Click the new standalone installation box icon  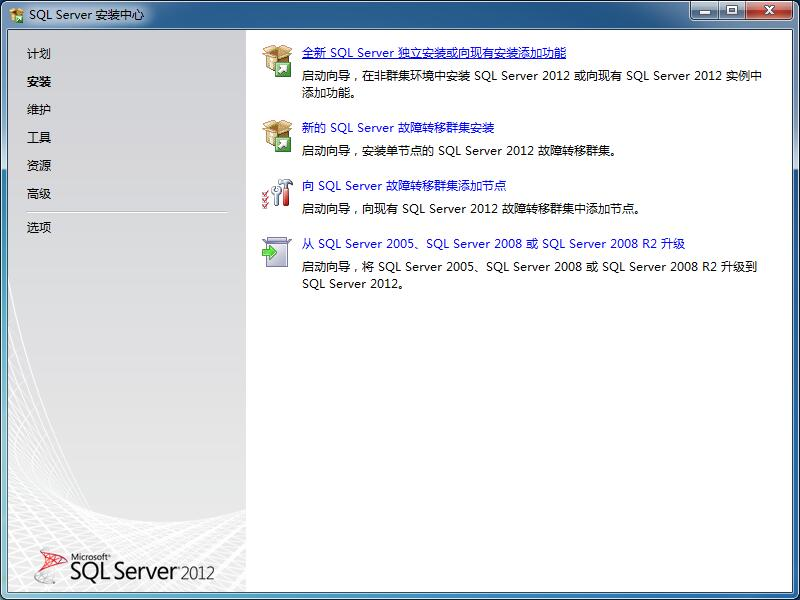click(277, 61)
